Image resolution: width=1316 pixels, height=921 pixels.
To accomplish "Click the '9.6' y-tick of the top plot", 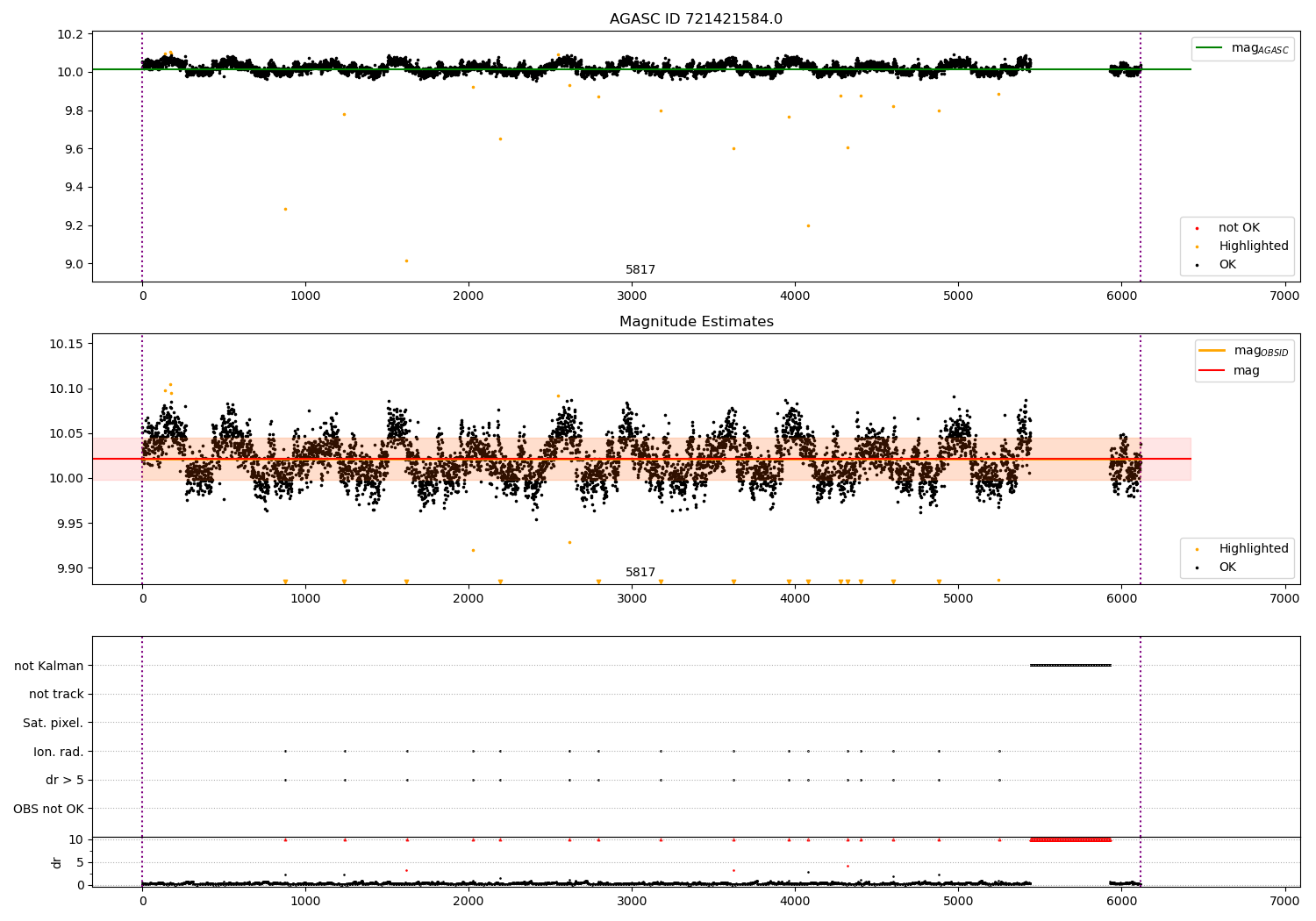I will coord(75,149).
